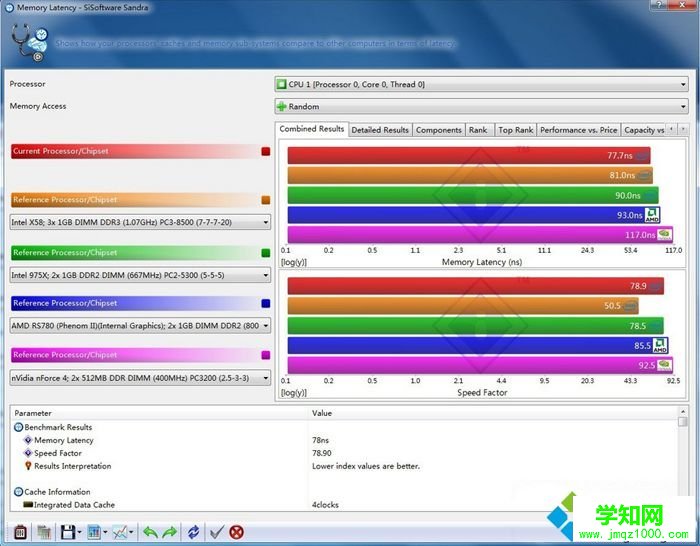This screenshot has height=546, width=700.
Task: Switch to the Detailed Results tab
Action: (x=380, y=130)
